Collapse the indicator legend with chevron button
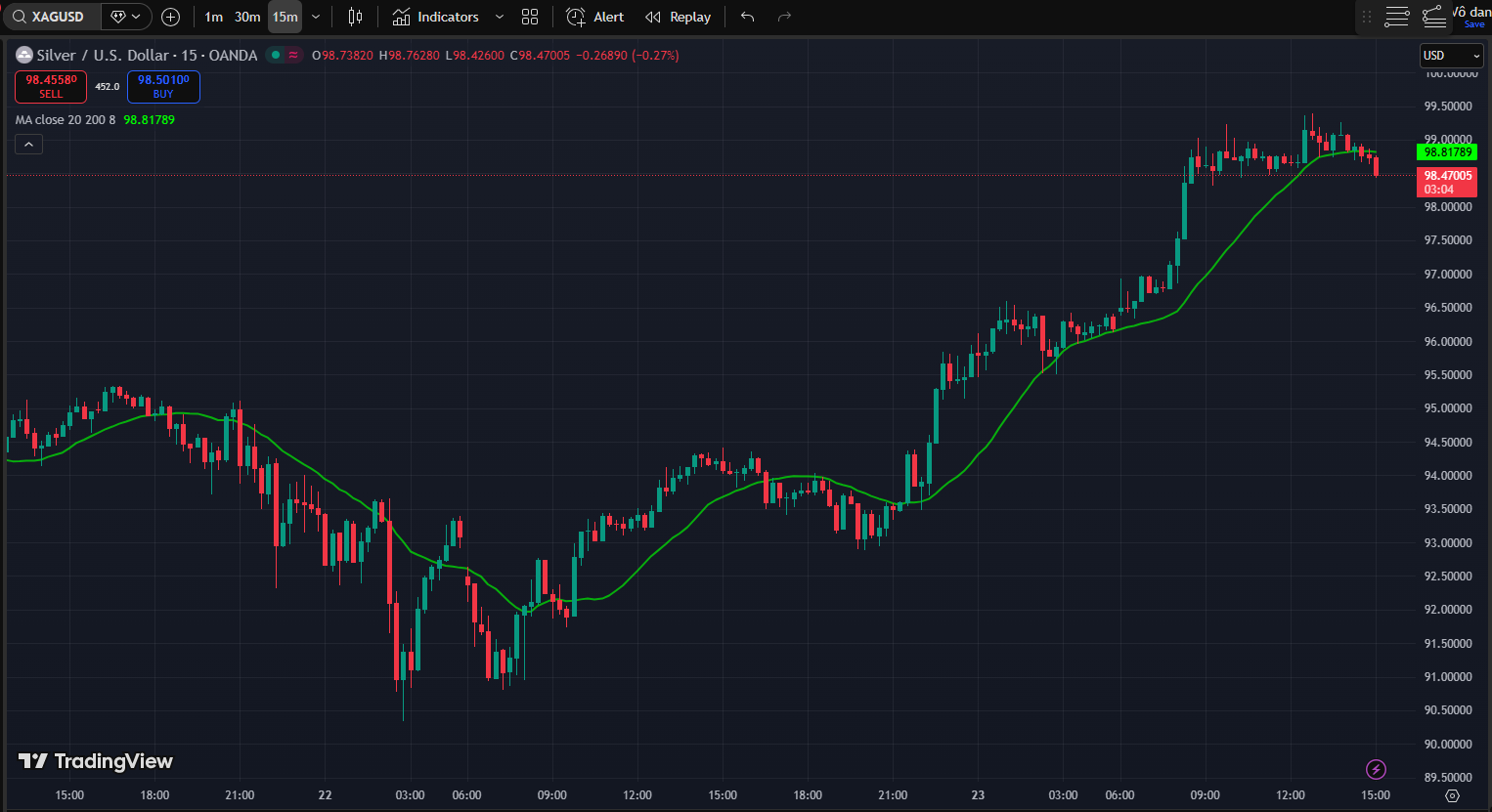The height and width of the screenshot is (812, 1492). [x=28, y=145]
